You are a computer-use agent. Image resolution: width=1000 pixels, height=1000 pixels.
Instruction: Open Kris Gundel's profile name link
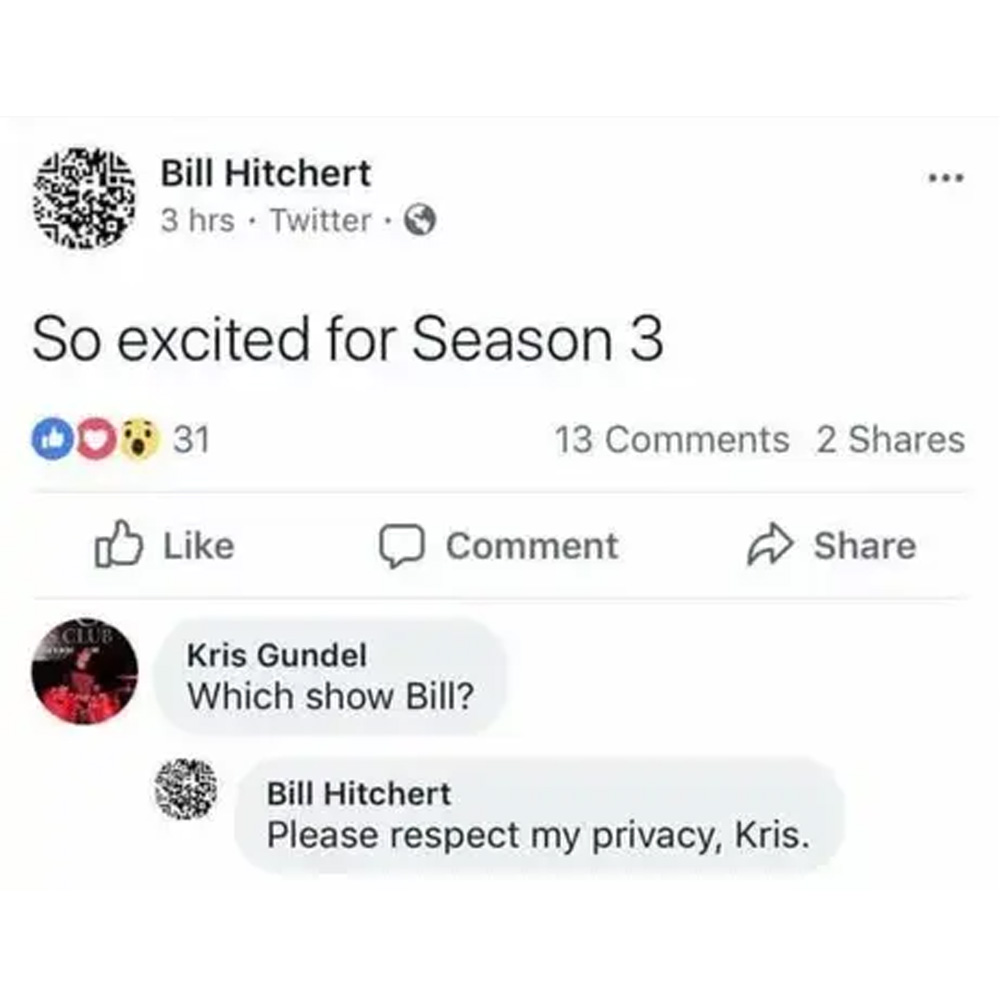tap(277, 655)
